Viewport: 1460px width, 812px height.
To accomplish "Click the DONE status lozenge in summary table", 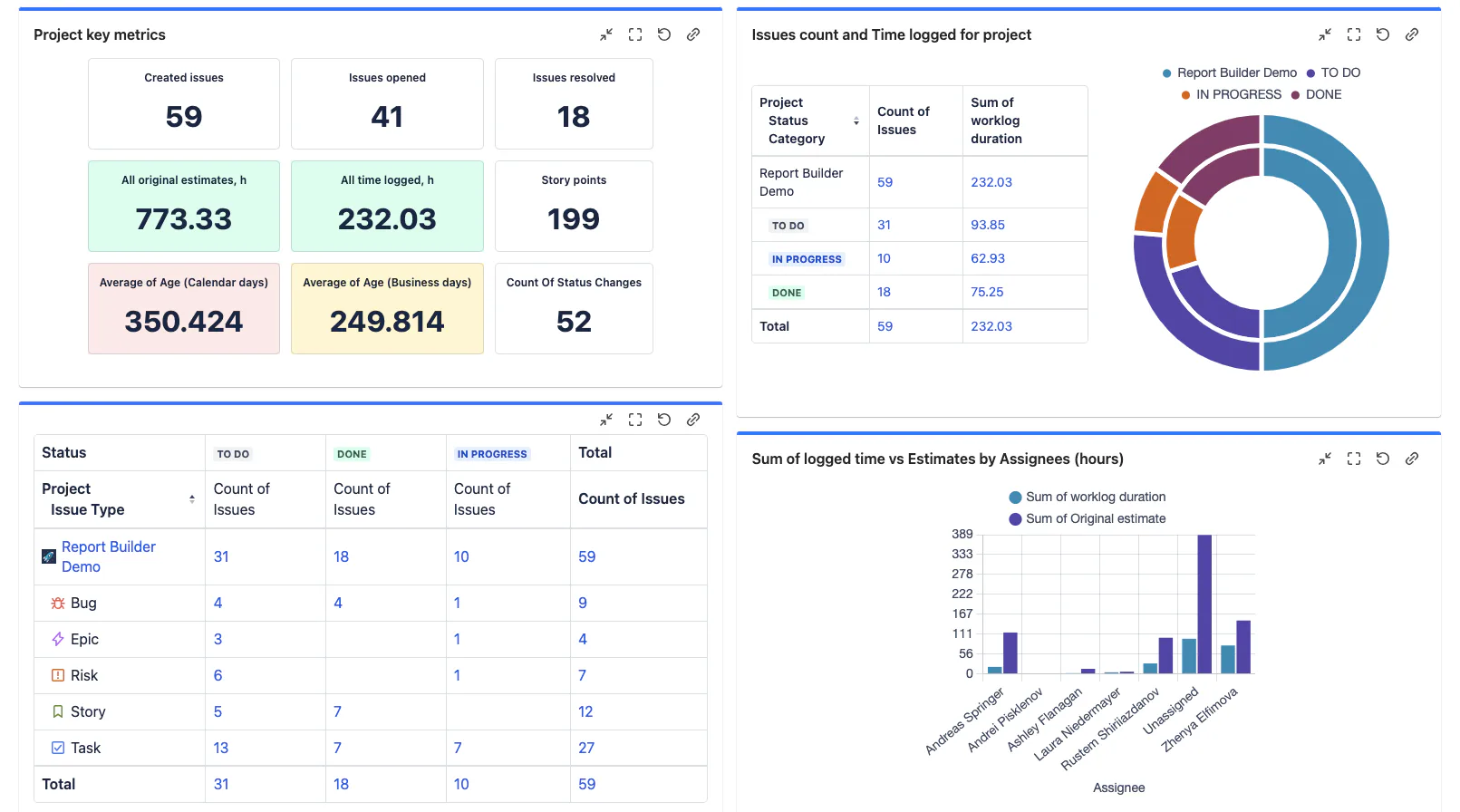I will click(787, 293).
